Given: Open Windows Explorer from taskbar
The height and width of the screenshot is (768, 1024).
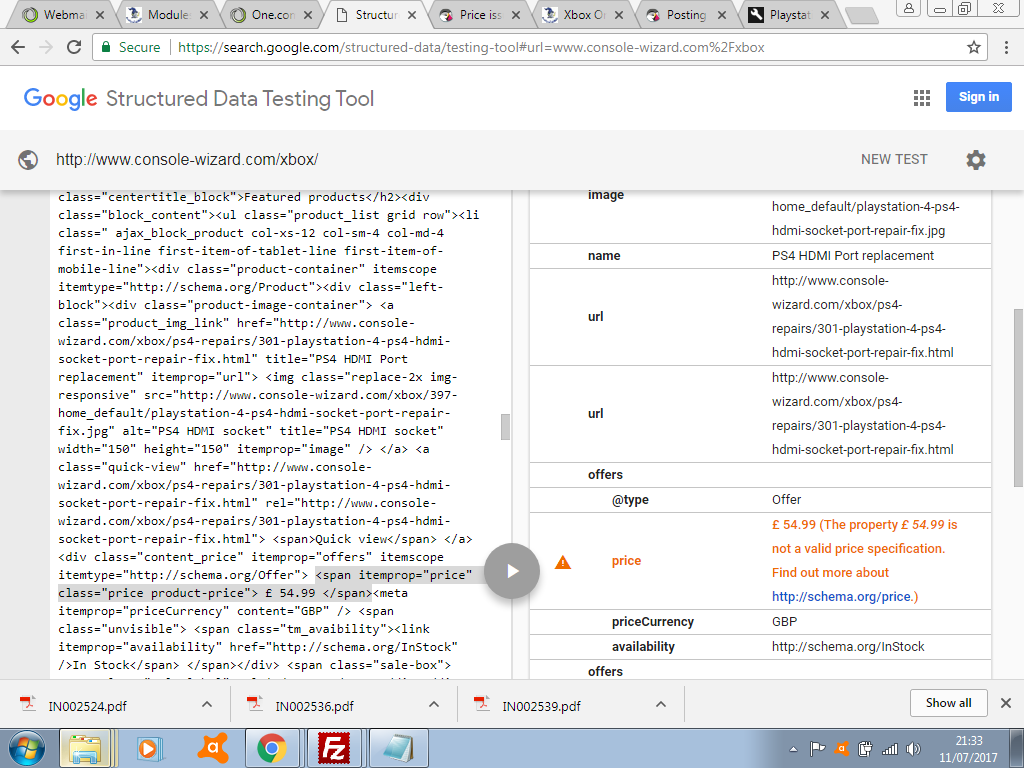Looking at the screenshot, I should [x=86, y=748].
